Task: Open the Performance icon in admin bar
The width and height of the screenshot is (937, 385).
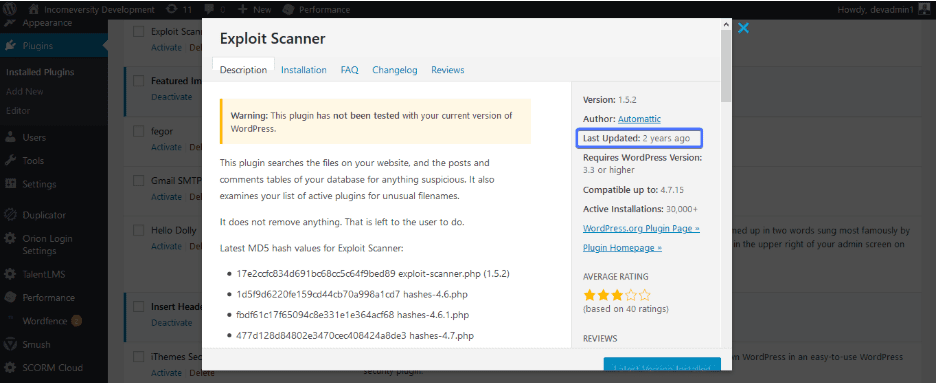Action: [x=288, y=10]
